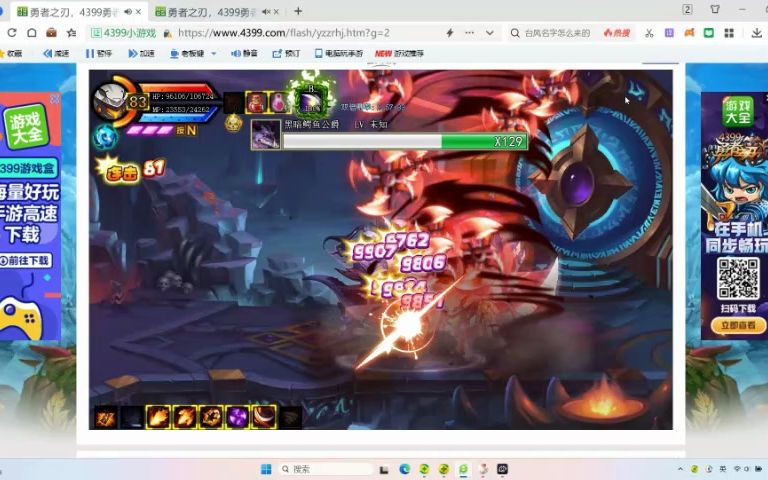
Task: Open the downloads arrow icon
Action: (756, 33)
